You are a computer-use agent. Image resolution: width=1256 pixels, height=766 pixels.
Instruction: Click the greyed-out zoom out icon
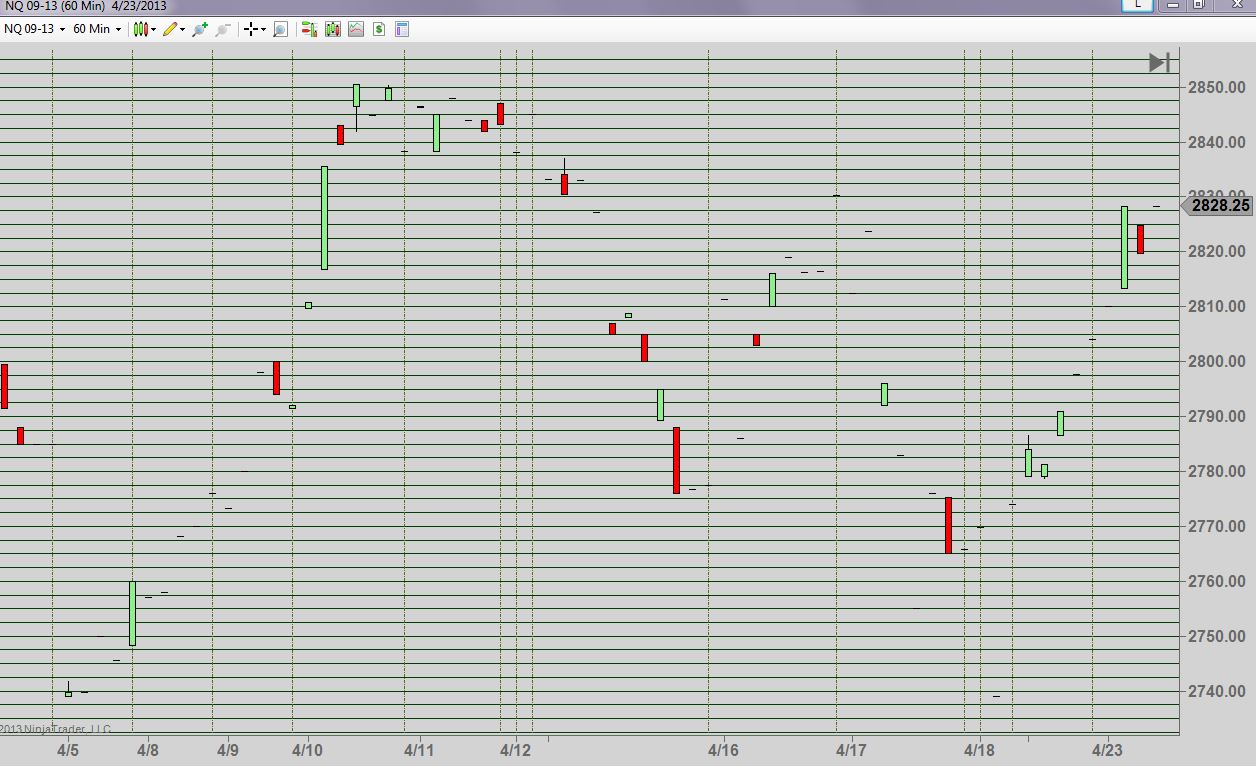click(222, 29)
